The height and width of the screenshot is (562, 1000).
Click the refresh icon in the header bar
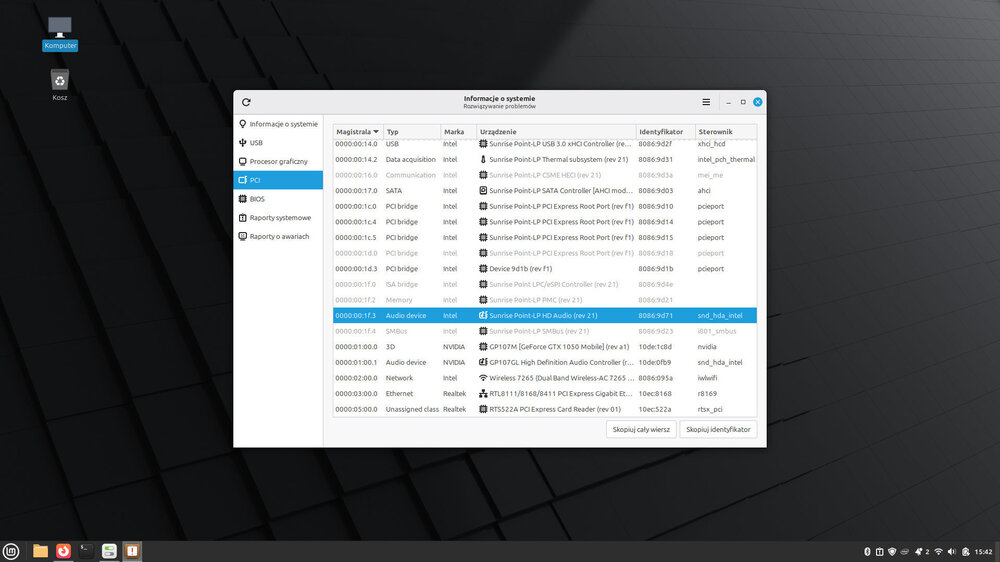(x=246, y=102)
